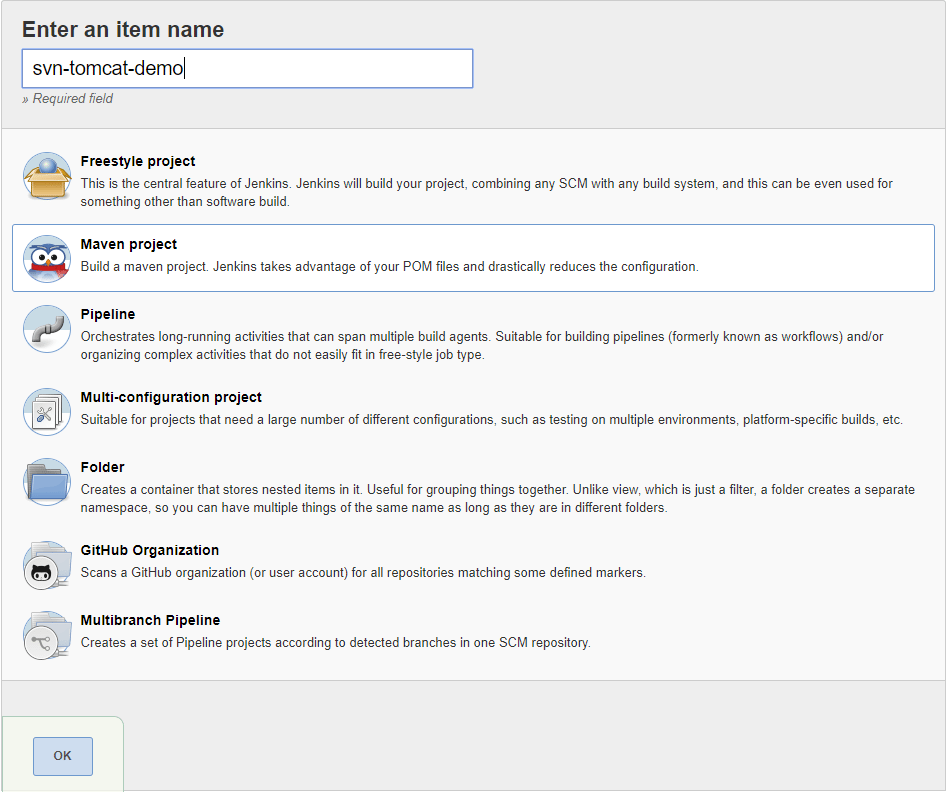This screenshot has width=946, height=792.
Task: Click the 'Enter an item name' heading
Action: tap(123, 30)
